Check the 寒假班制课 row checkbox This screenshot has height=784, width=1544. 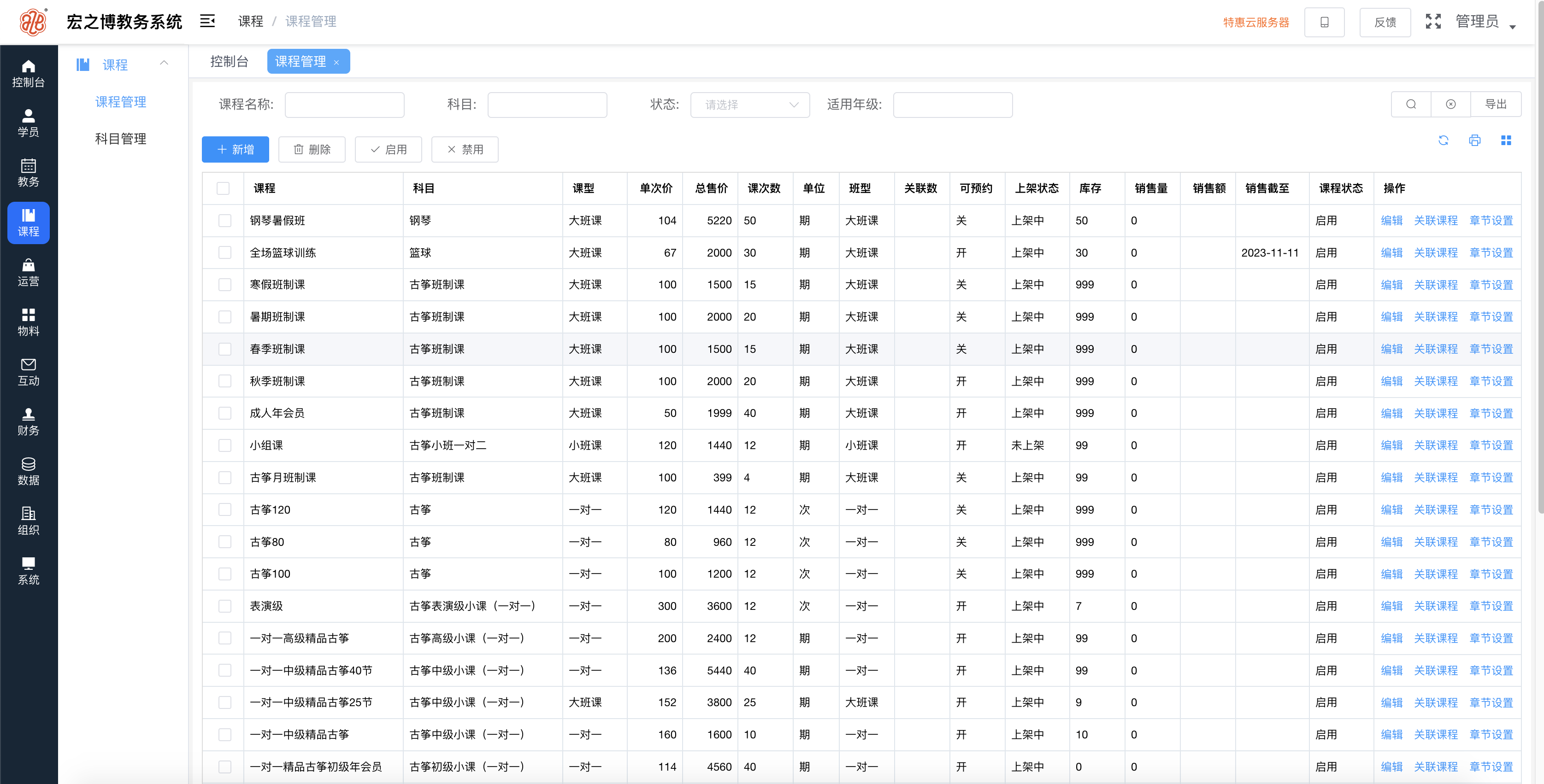point(225,285)
